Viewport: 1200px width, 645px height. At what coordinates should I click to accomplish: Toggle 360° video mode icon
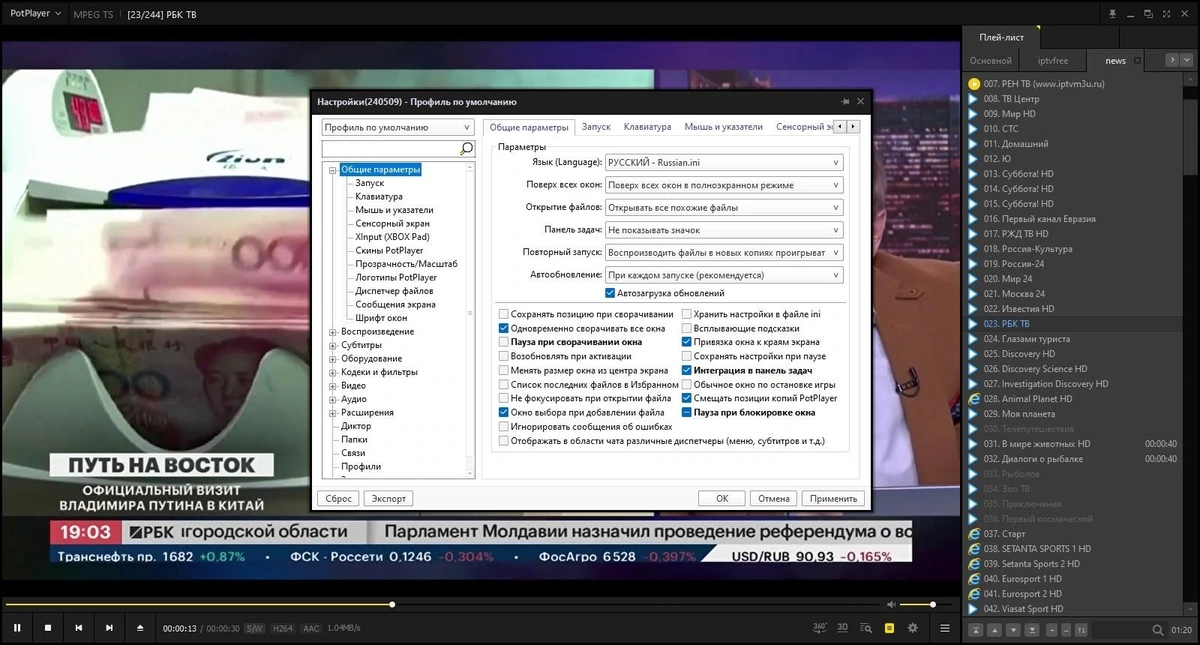(x=820, y=627)
